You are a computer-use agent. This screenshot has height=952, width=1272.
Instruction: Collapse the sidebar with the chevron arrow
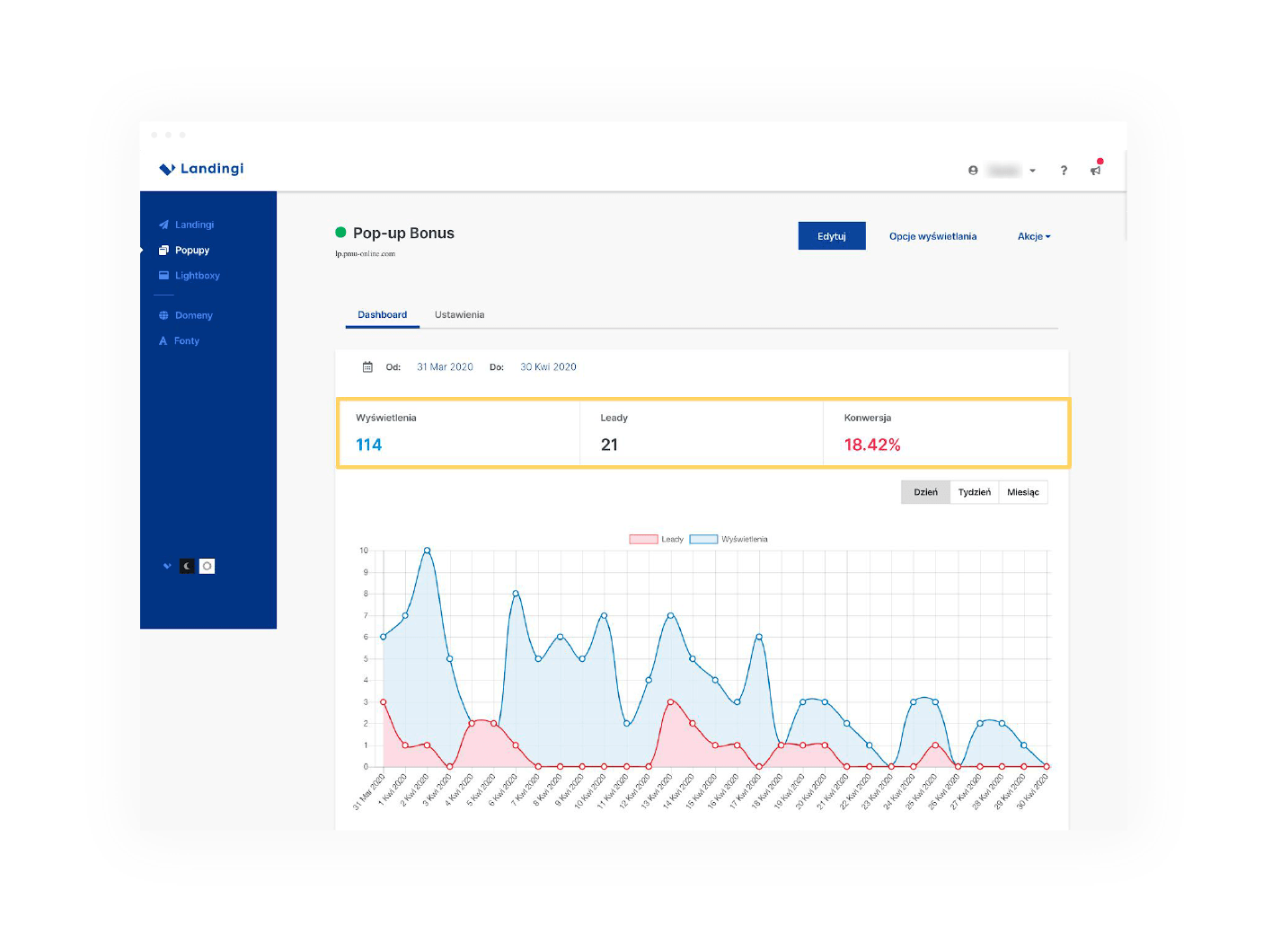[x=166, y=566]
